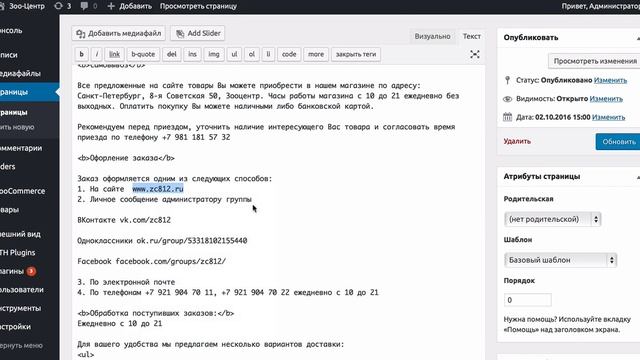Switch to the Текст editor tab
The width and height of the screenshot is (640, 360).
tap(471, 36)
